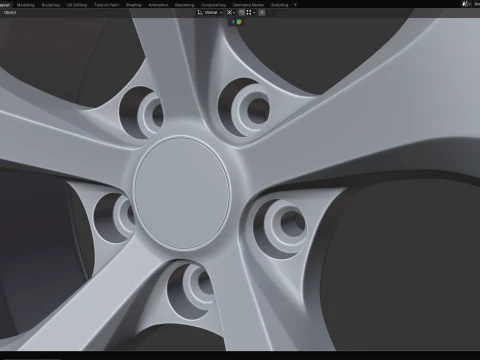Open the Object menu in viewport header
480x360 pixels.
tap(10, 12)
